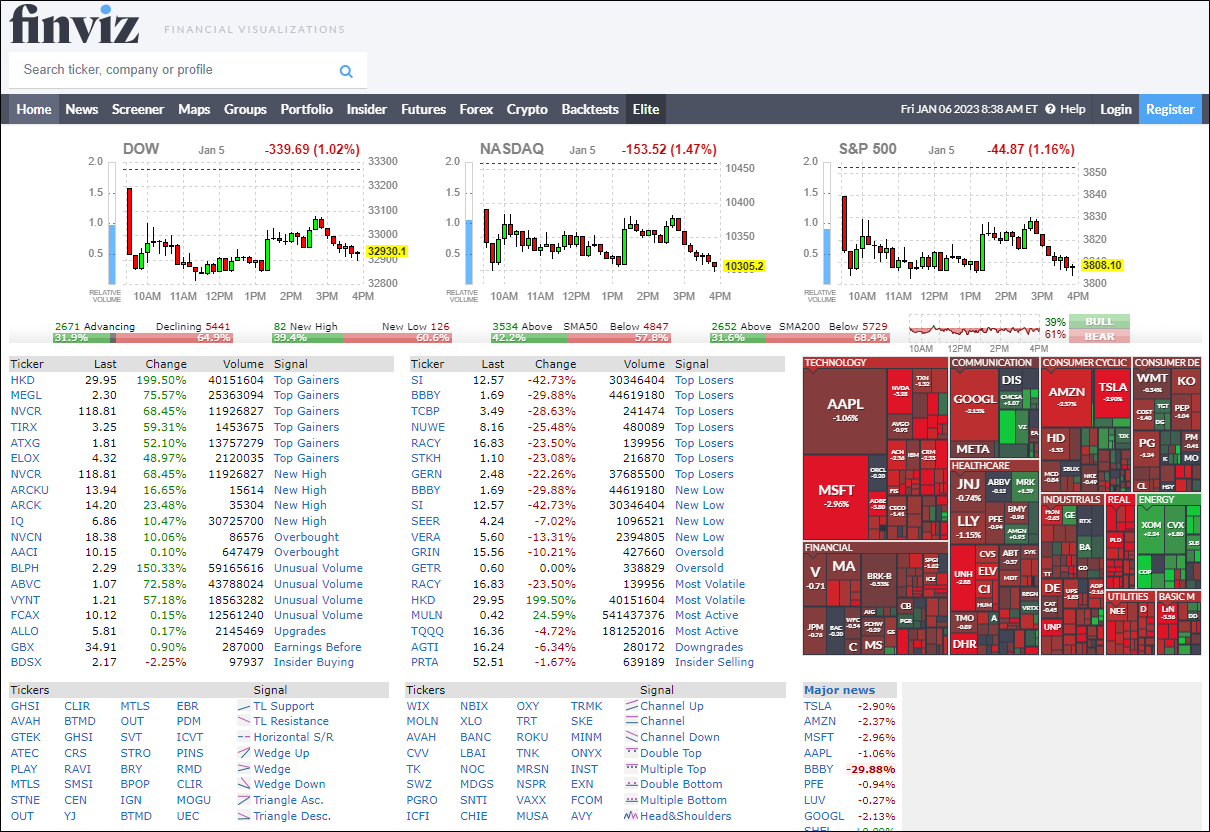Click the Head&Shoulders pattern icon
Image resolution: width=1210 pixels, height=832 pixels.
tap(631, 816)
